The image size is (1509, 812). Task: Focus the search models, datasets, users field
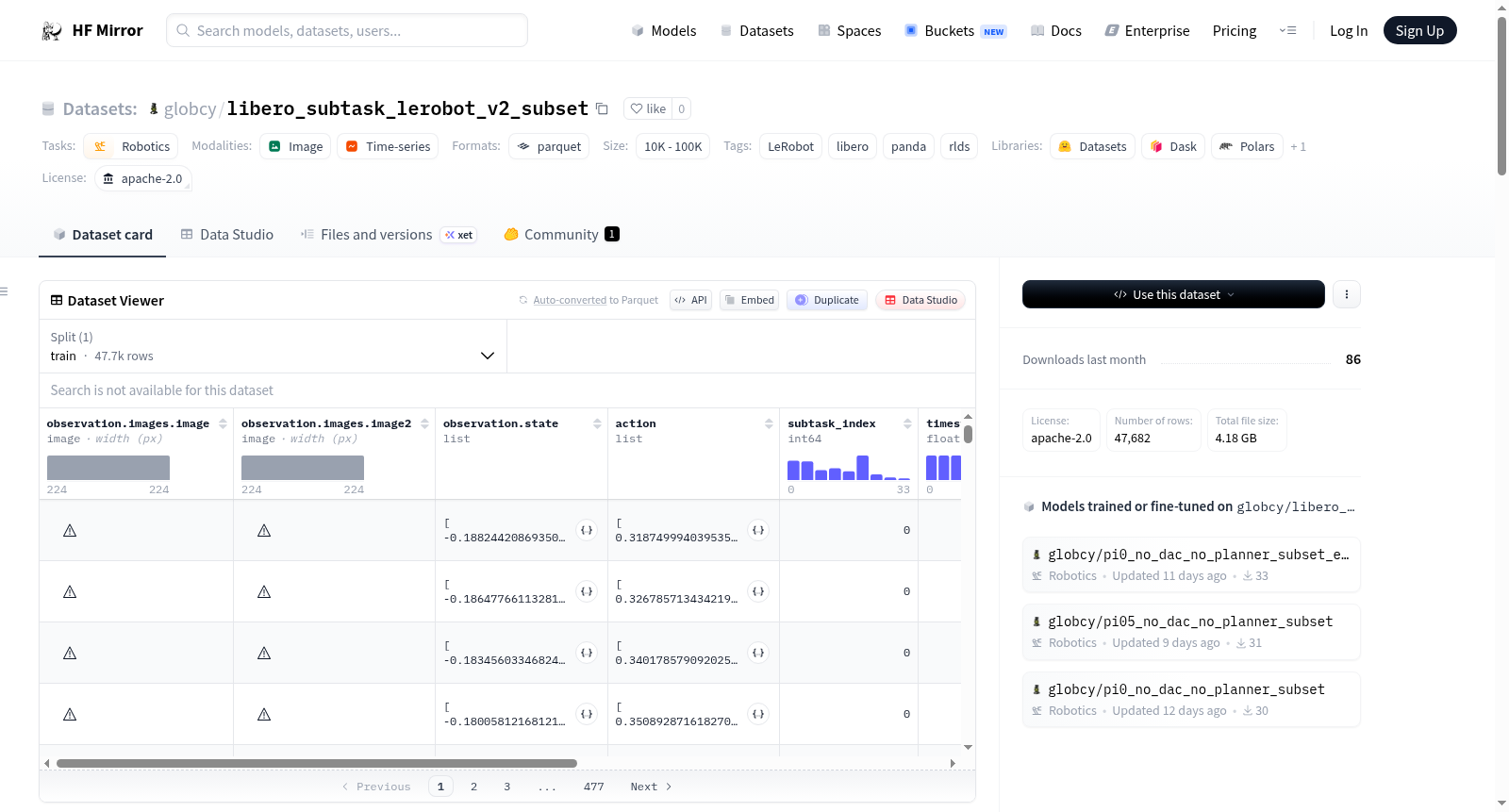coord(347,31)
